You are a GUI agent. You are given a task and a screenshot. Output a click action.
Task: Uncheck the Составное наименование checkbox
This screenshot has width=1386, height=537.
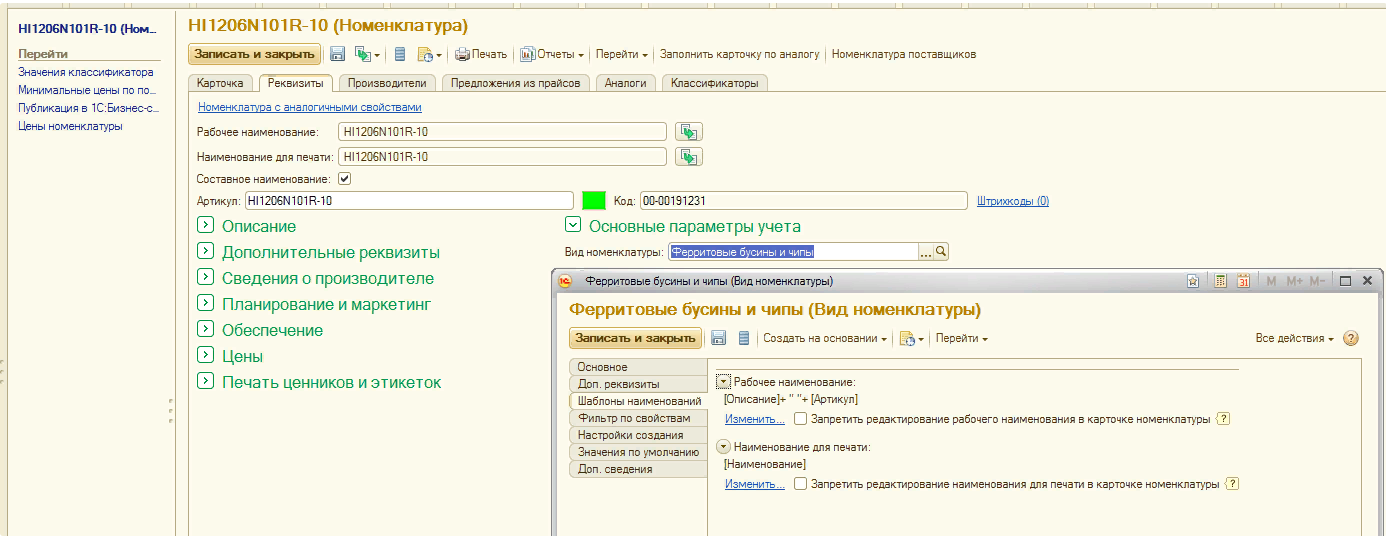[345, 179]
